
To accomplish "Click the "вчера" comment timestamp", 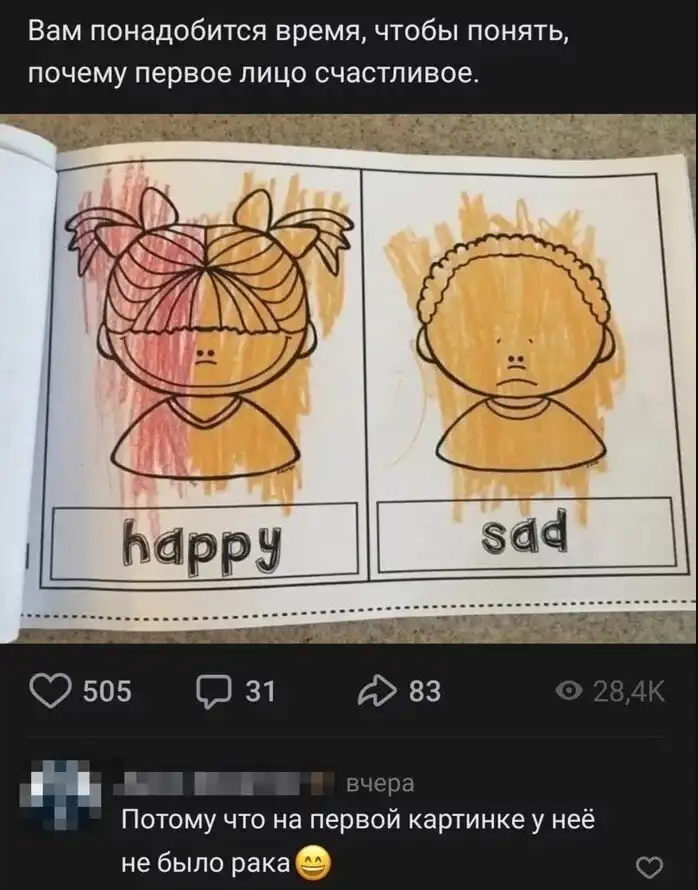I will 380,784.
